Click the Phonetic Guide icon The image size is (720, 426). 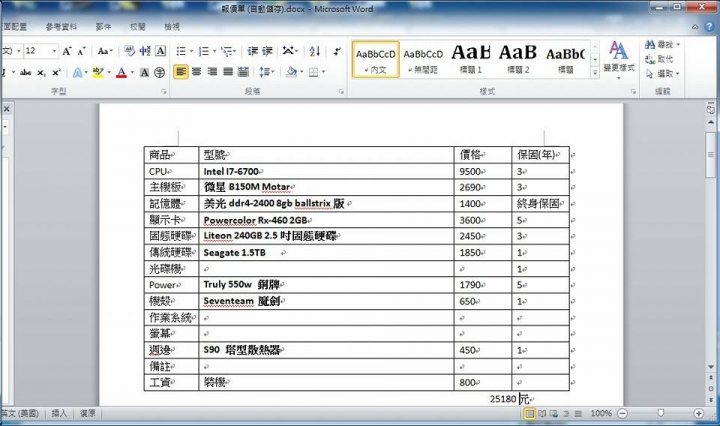tap(145, 51)
